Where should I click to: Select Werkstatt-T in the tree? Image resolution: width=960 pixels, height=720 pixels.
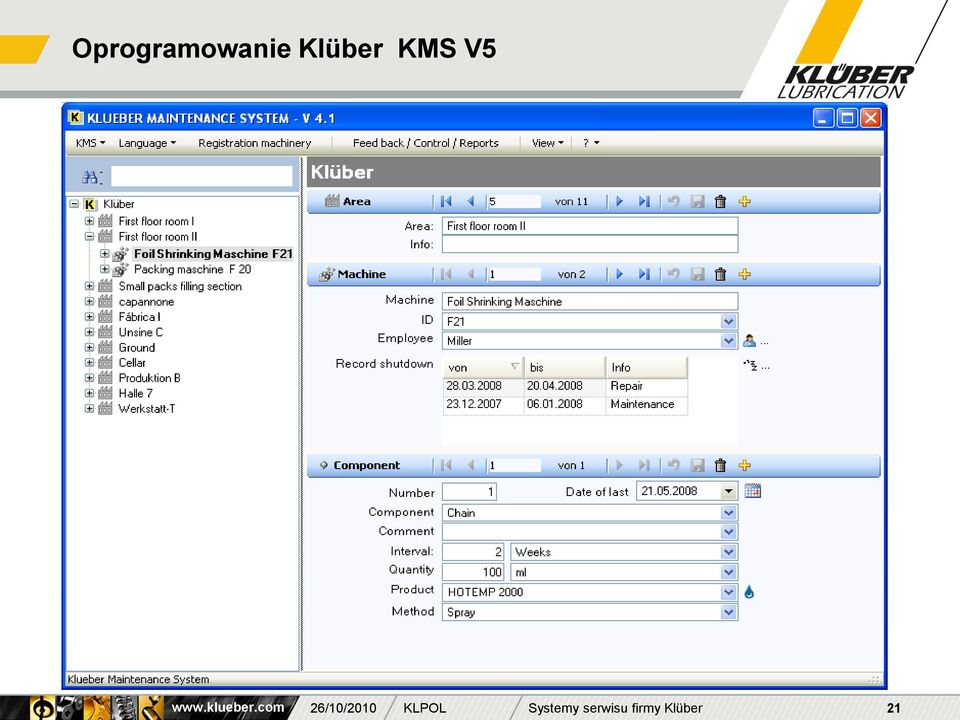coord(147,408)
